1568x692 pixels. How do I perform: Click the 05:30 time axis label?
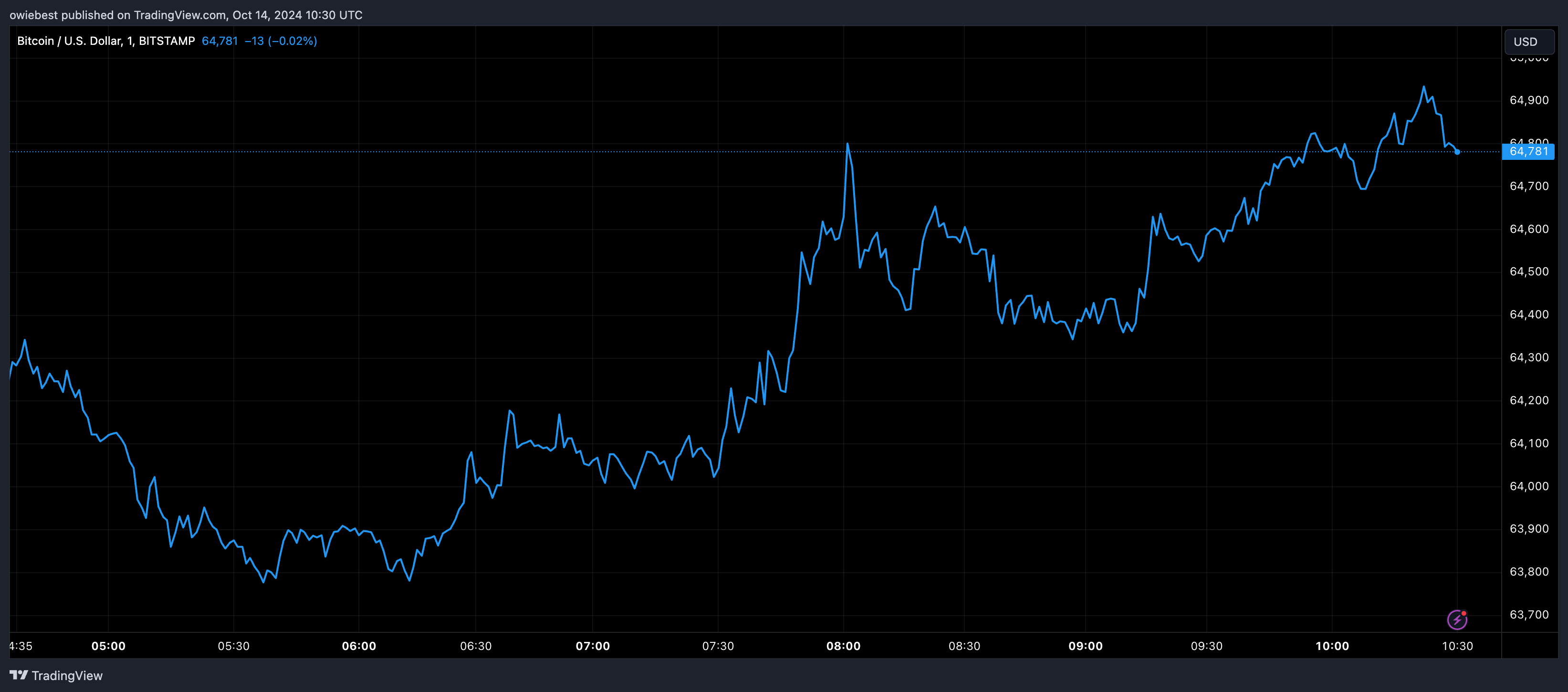click(x=234, y=646)
